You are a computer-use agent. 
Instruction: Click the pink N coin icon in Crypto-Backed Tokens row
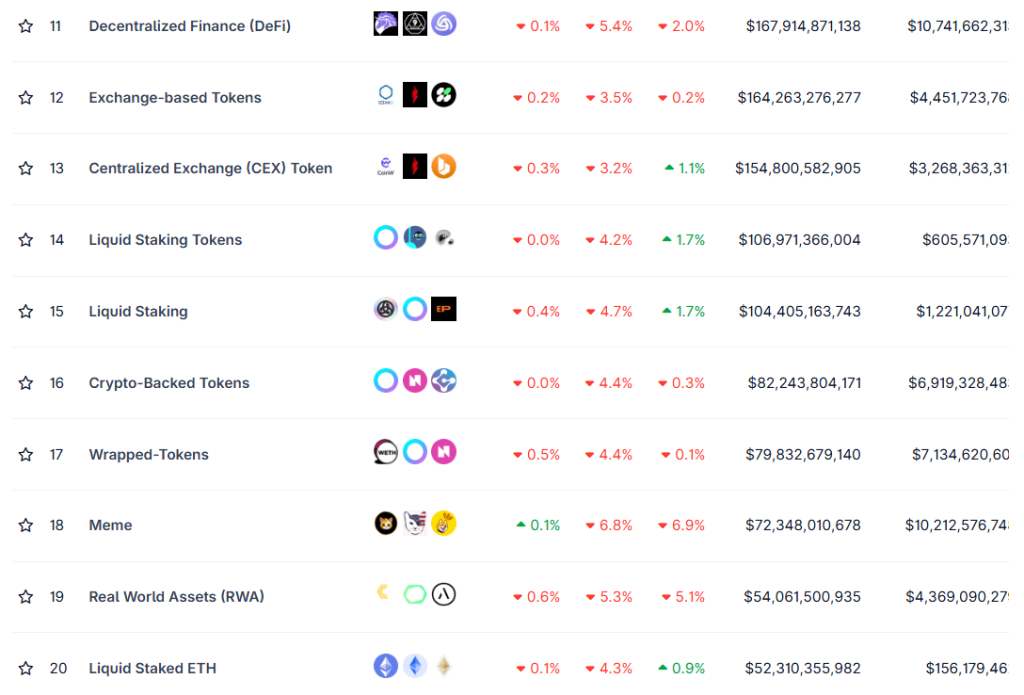point(415,381)
